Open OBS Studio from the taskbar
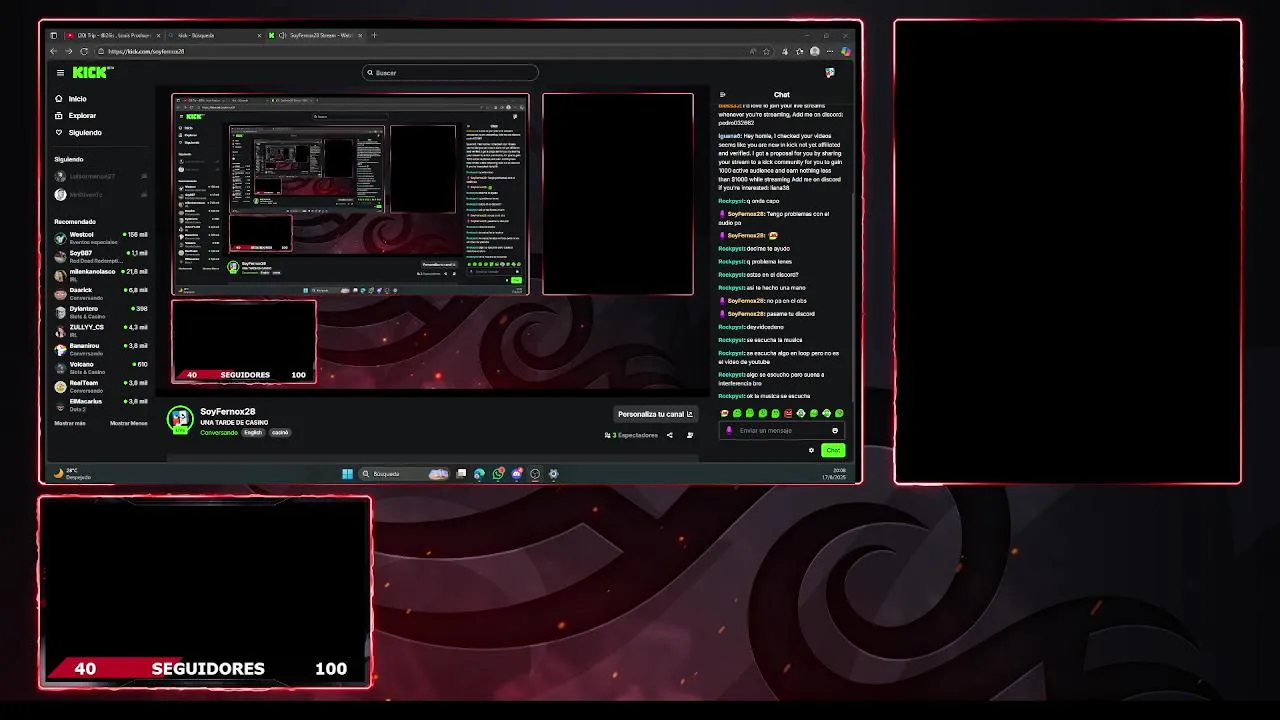 [535, 474]
